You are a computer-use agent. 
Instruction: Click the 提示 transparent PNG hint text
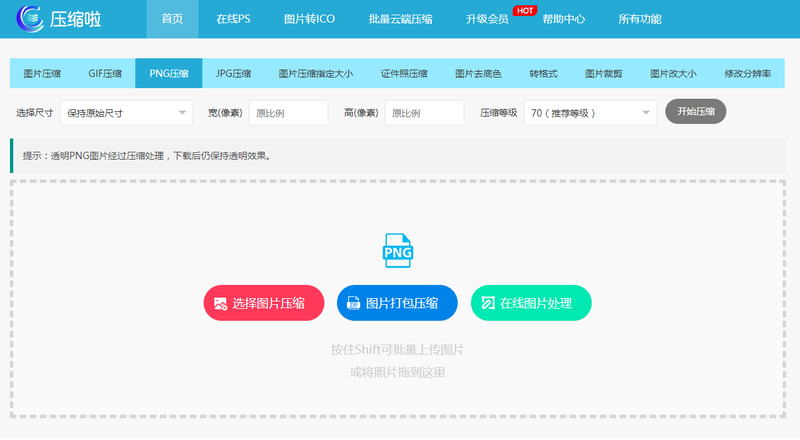click(x=146, y=156)
